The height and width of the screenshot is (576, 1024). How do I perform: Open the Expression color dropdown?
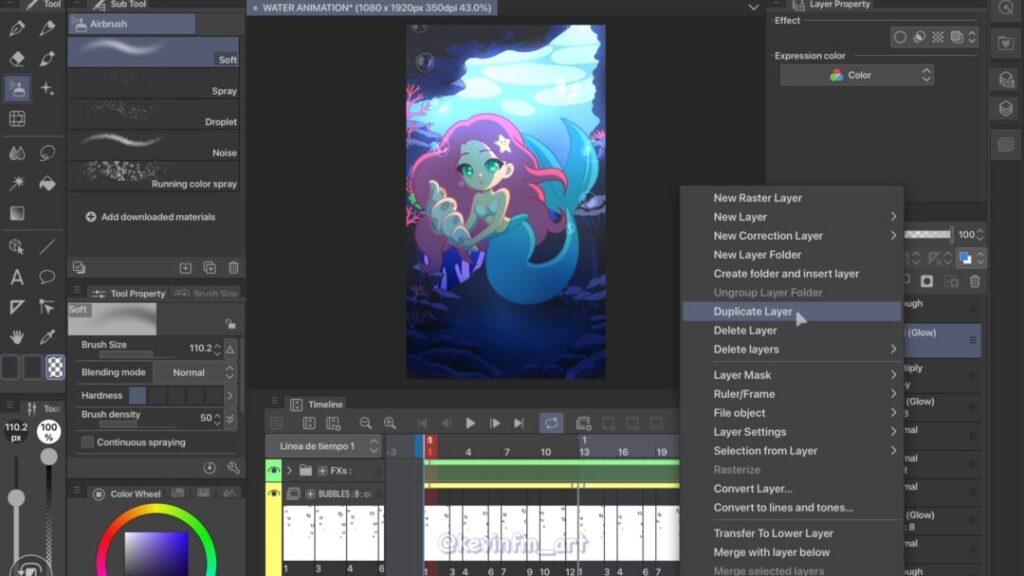[x=856, y=75]
